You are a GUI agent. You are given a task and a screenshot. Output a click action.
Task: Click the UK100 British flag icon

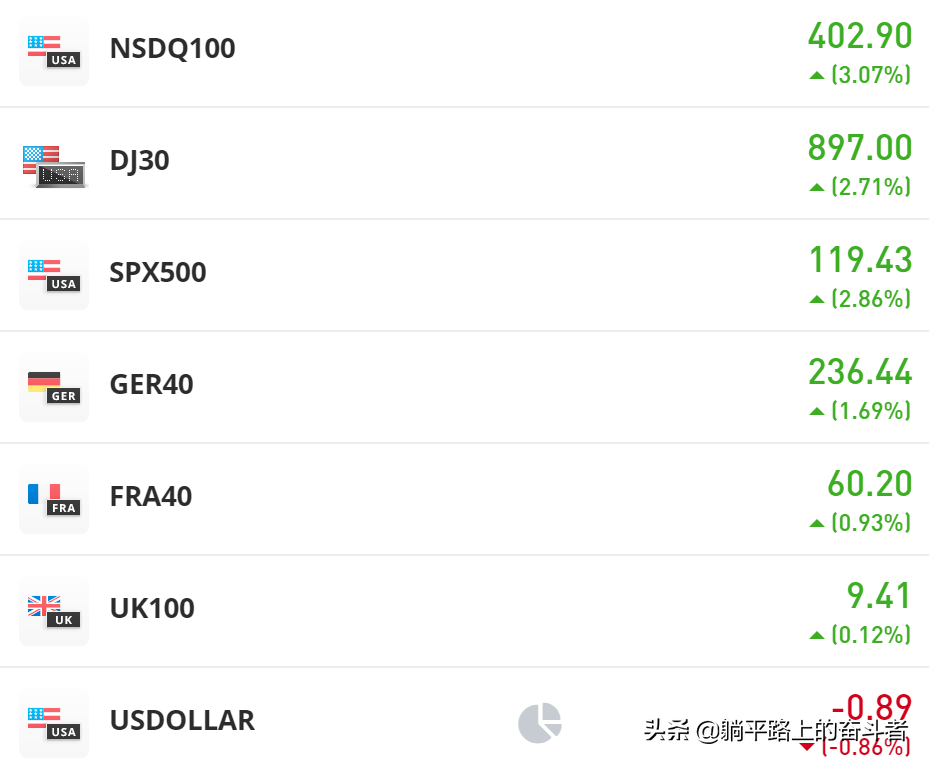point(54,610)
